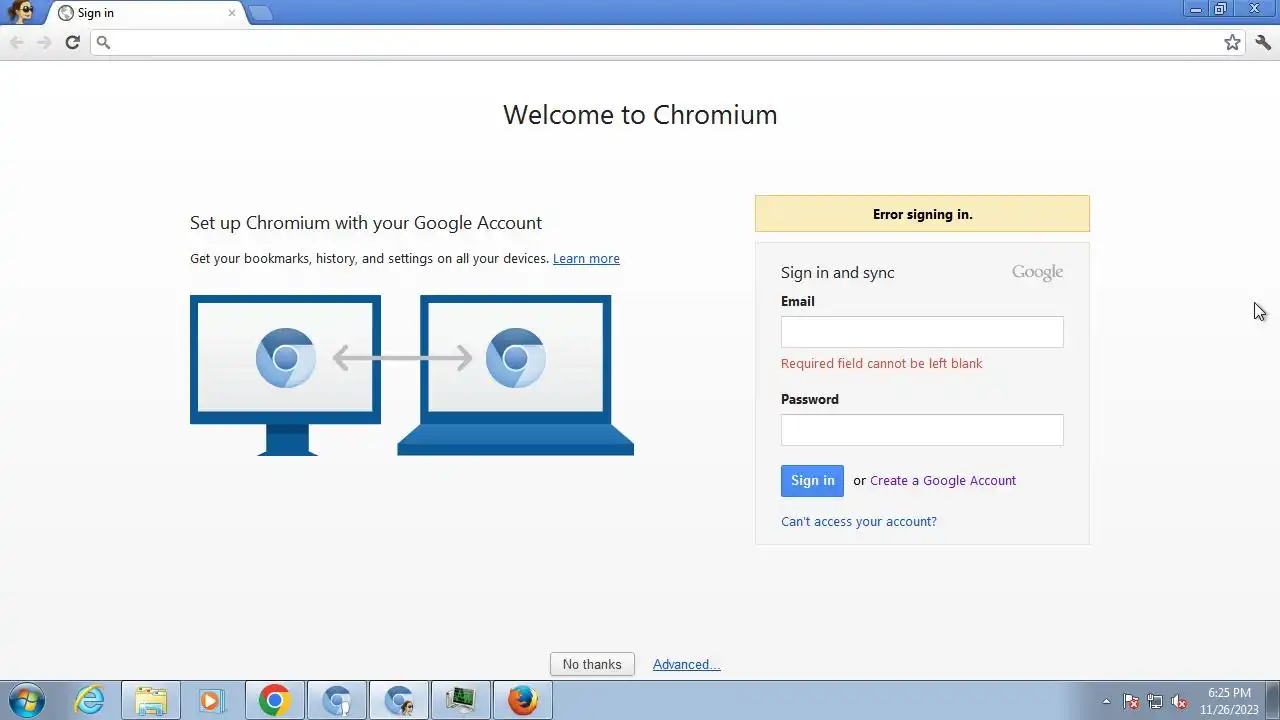Viewport: 1280px width, 720px height.
Task: Click the muted volume speaker tray icon
Action: [1179, 701]
